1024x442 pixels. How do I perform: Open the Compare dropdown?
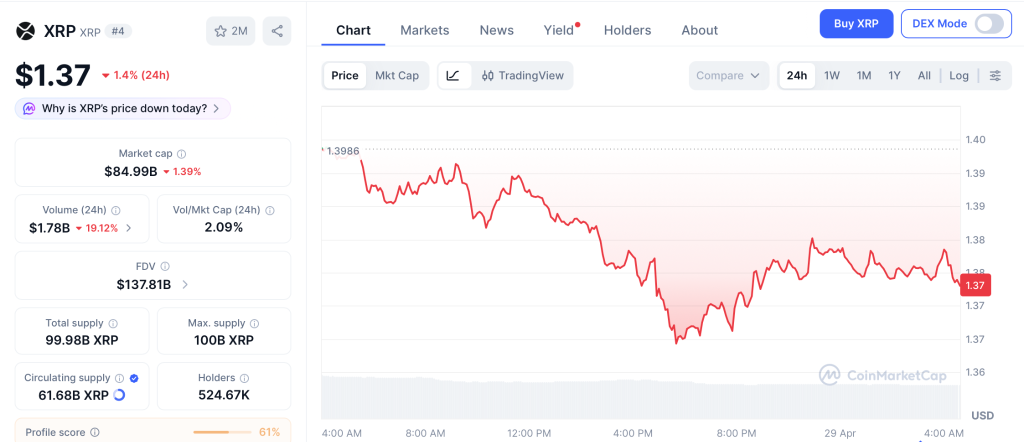729,75
